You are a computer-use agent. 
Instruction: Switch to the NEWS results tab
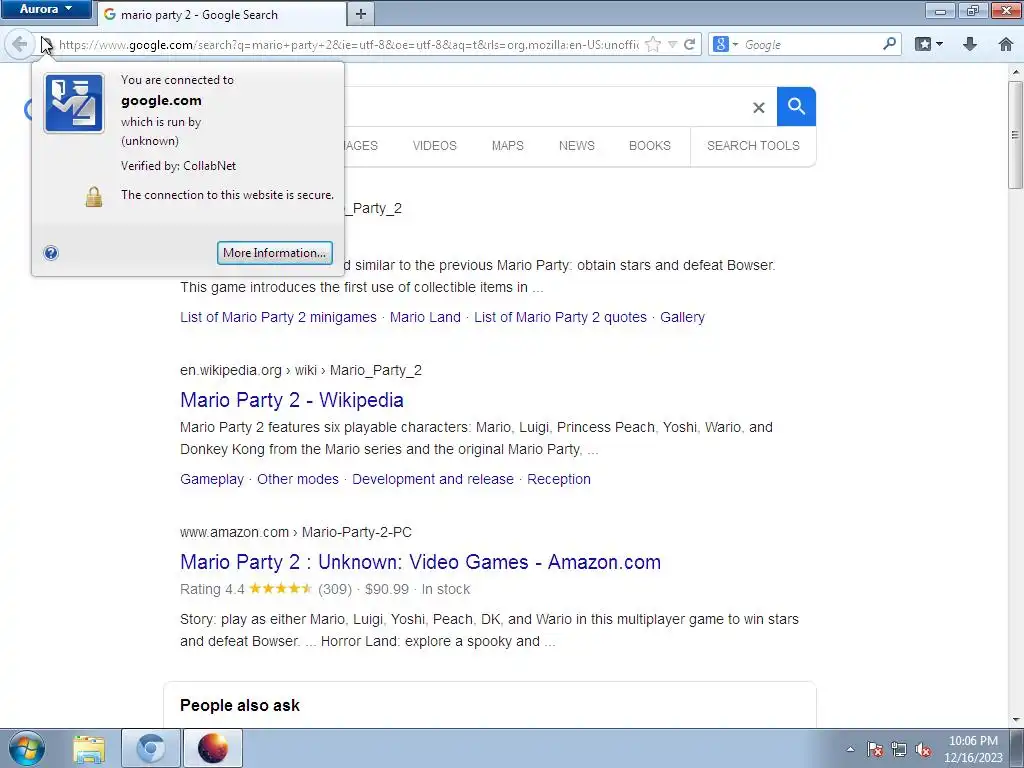pyautogui.click(x=577, y=146)
